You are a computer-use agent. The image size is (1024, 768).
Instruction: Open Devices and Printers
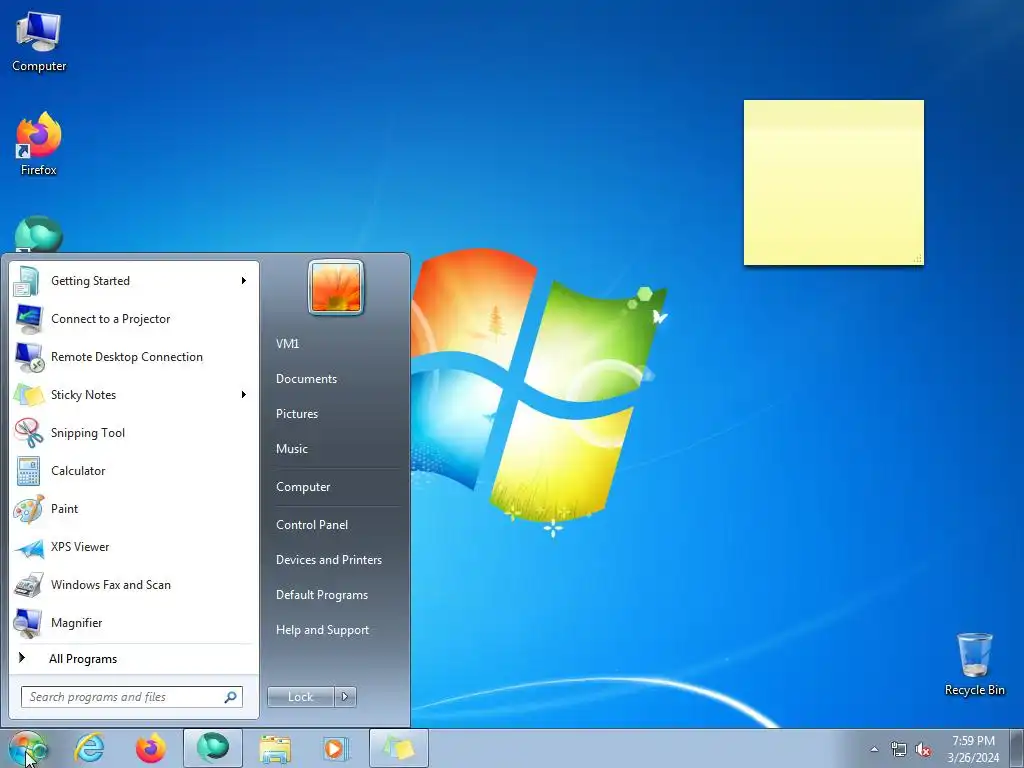coord(328,560)
